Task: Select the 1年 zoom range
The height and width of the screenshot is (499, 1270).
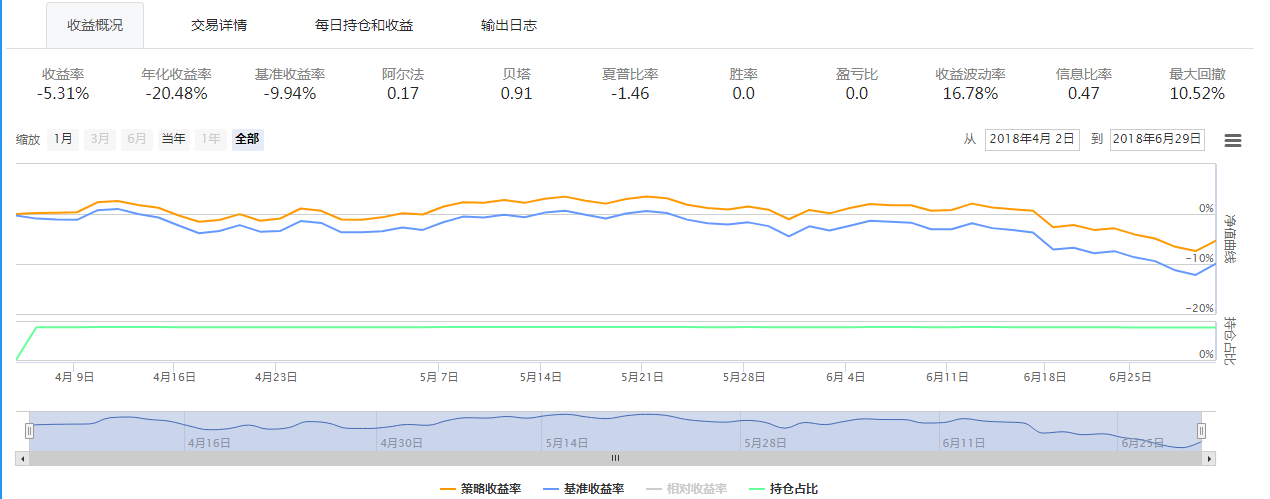Action: pyautogui.click(x=210, y=139)
